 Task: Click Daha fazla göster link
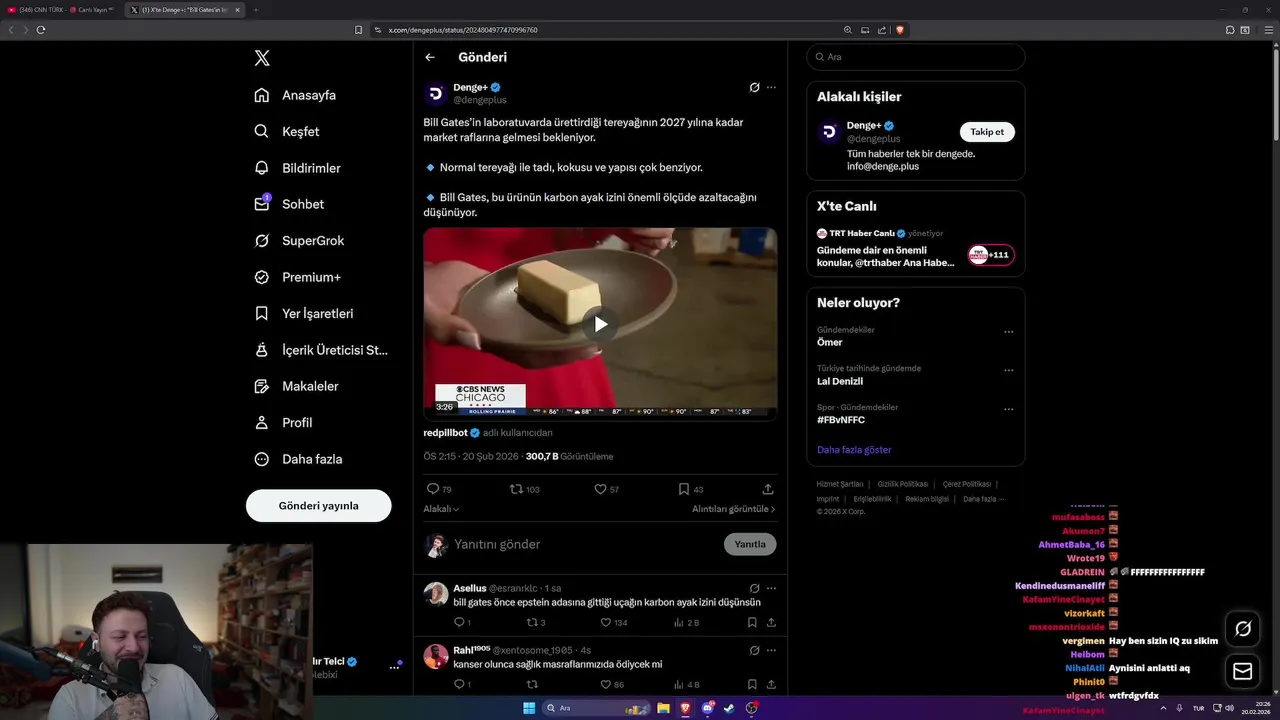click(854, 450)
